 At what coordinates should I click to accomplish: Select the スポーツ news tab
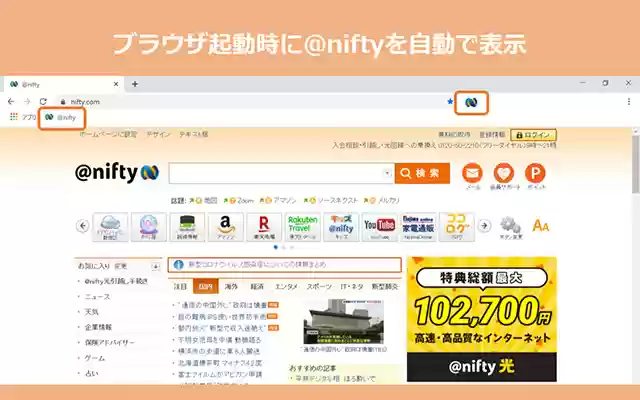tap(319, 287)
